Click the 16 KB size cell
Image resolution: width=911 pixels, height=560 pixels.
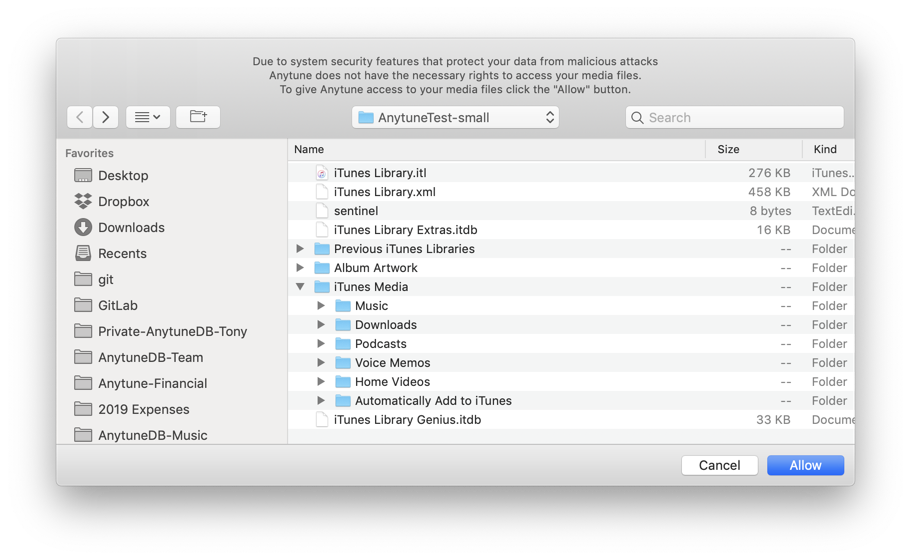coord(773,230)
